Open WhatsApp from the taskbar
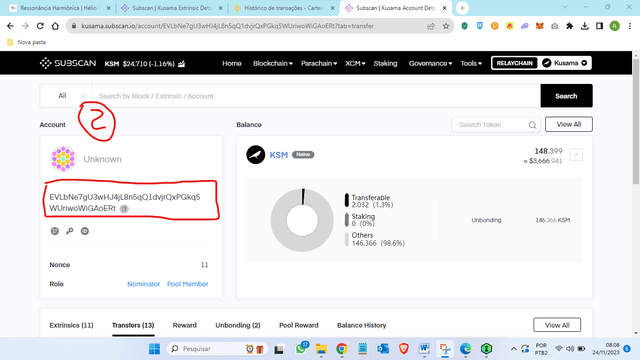The image size is (640, 360). tap(301, 349)
